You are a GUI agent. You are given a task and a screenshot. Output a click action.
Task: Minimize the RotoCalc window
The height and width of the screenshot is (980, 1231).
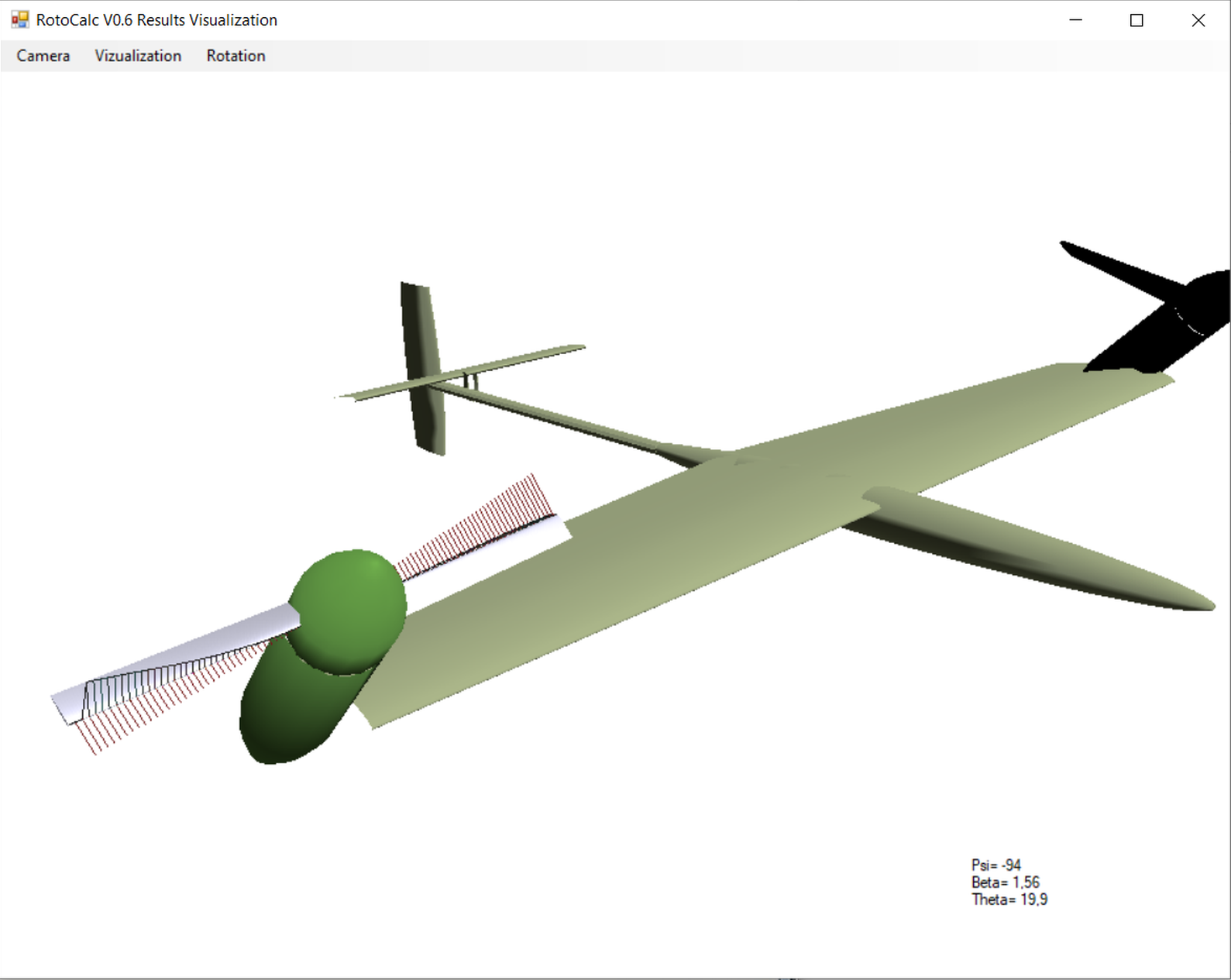coord(1075,20)
